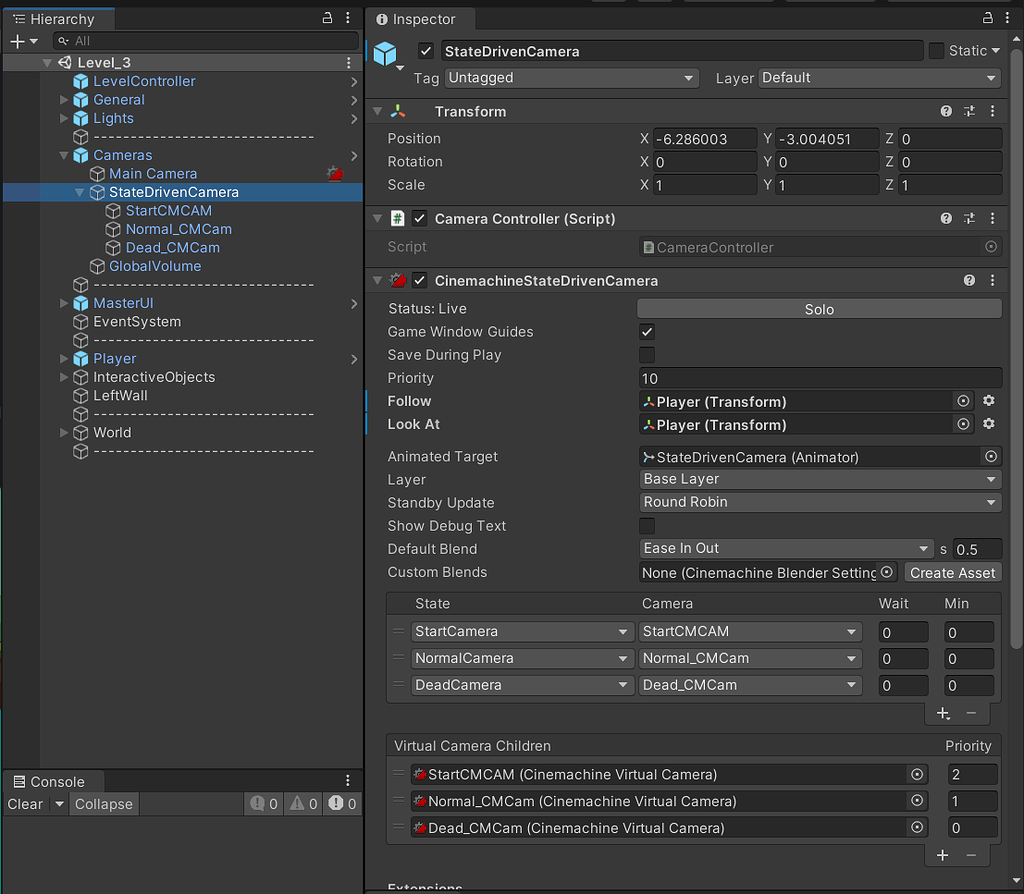Screen dimensions: 1024x894
Task: Edit the Position X value field
Action: [705, 138]
